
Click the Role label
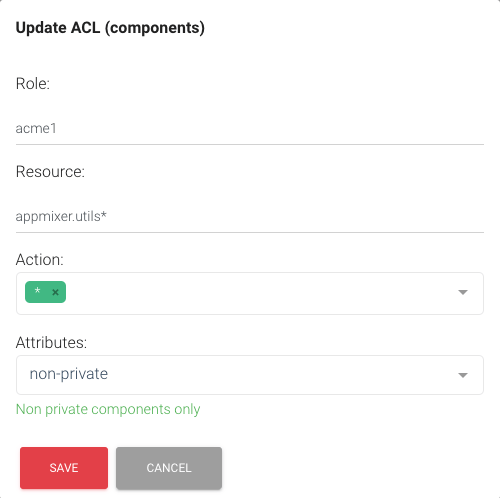(x=33, y=84)
